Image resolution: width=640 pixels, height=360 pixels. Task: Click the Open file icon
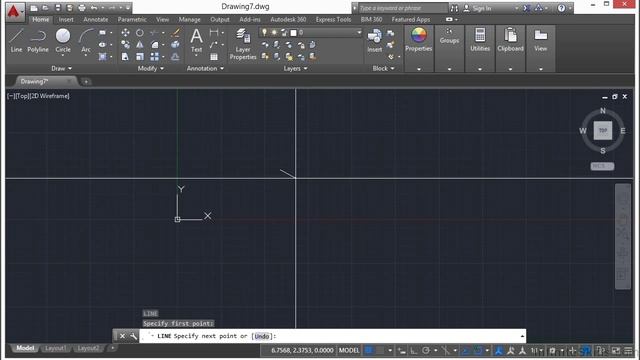45,8
